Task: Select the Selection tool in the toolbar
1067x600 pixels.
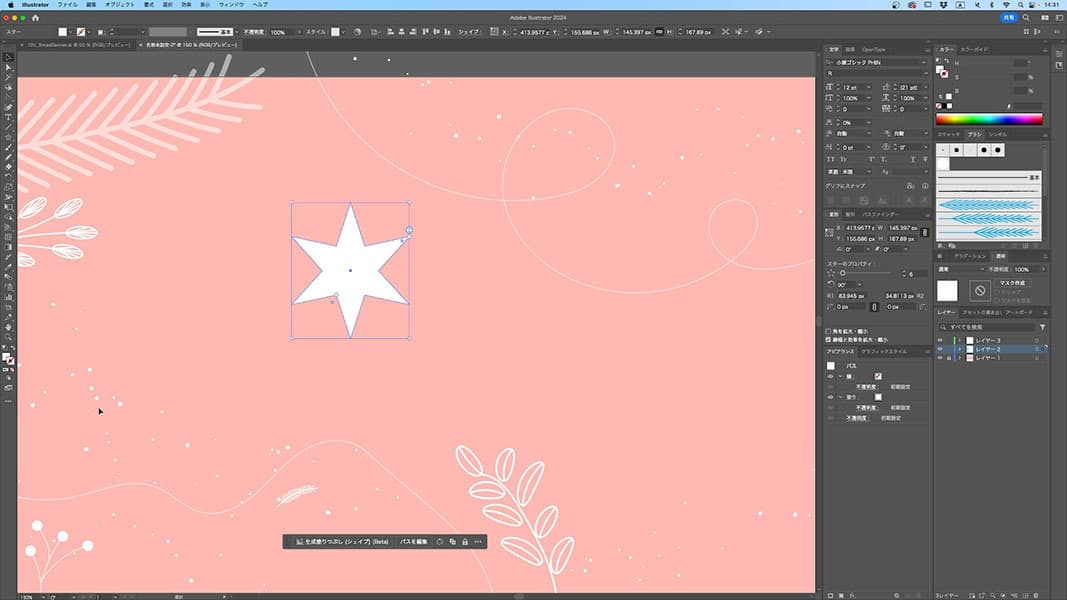Action: coord(8,57)
